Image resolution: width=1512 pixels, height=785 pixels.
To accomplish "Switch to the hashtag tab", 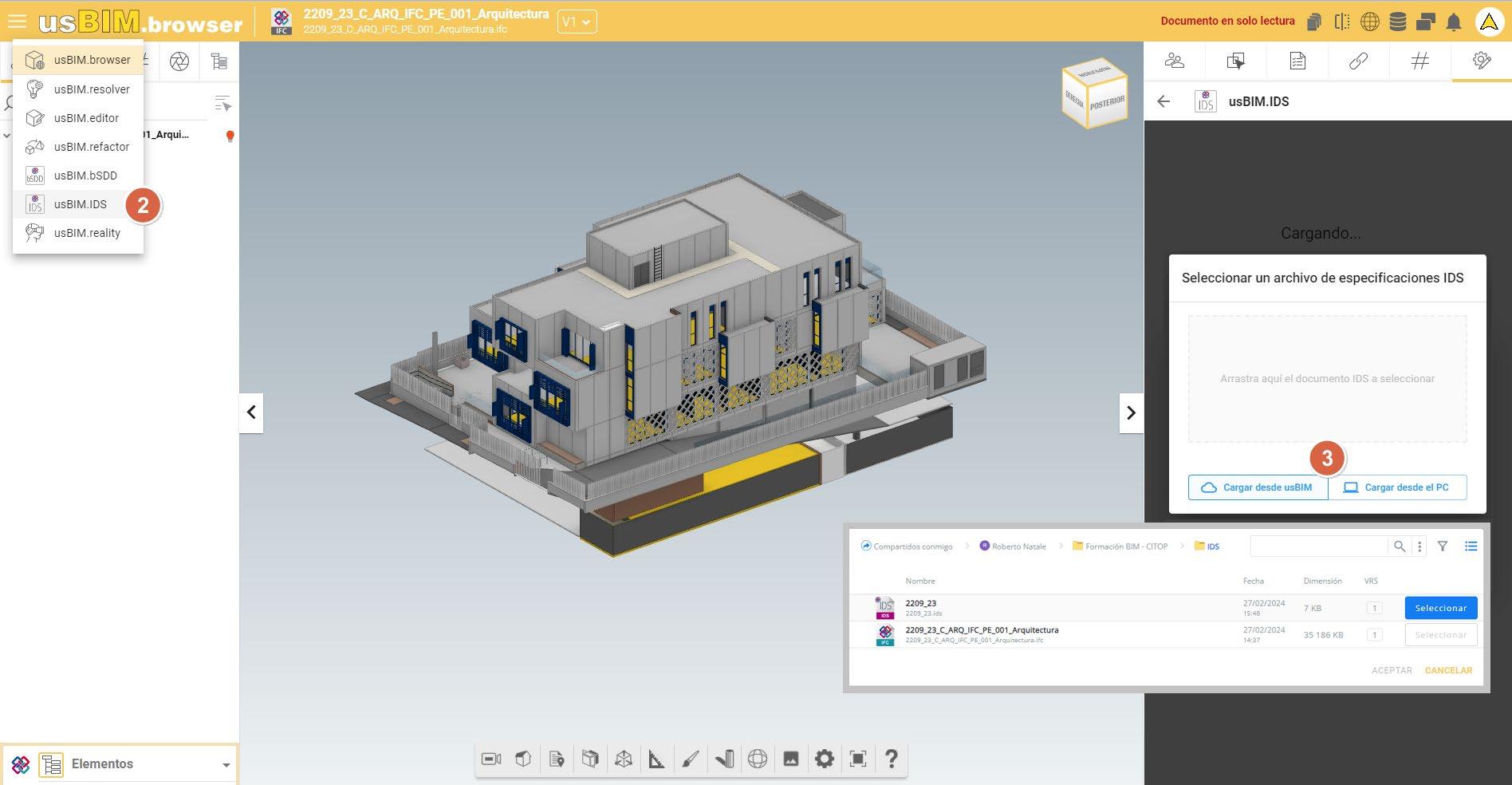I will click(1419, 61).
